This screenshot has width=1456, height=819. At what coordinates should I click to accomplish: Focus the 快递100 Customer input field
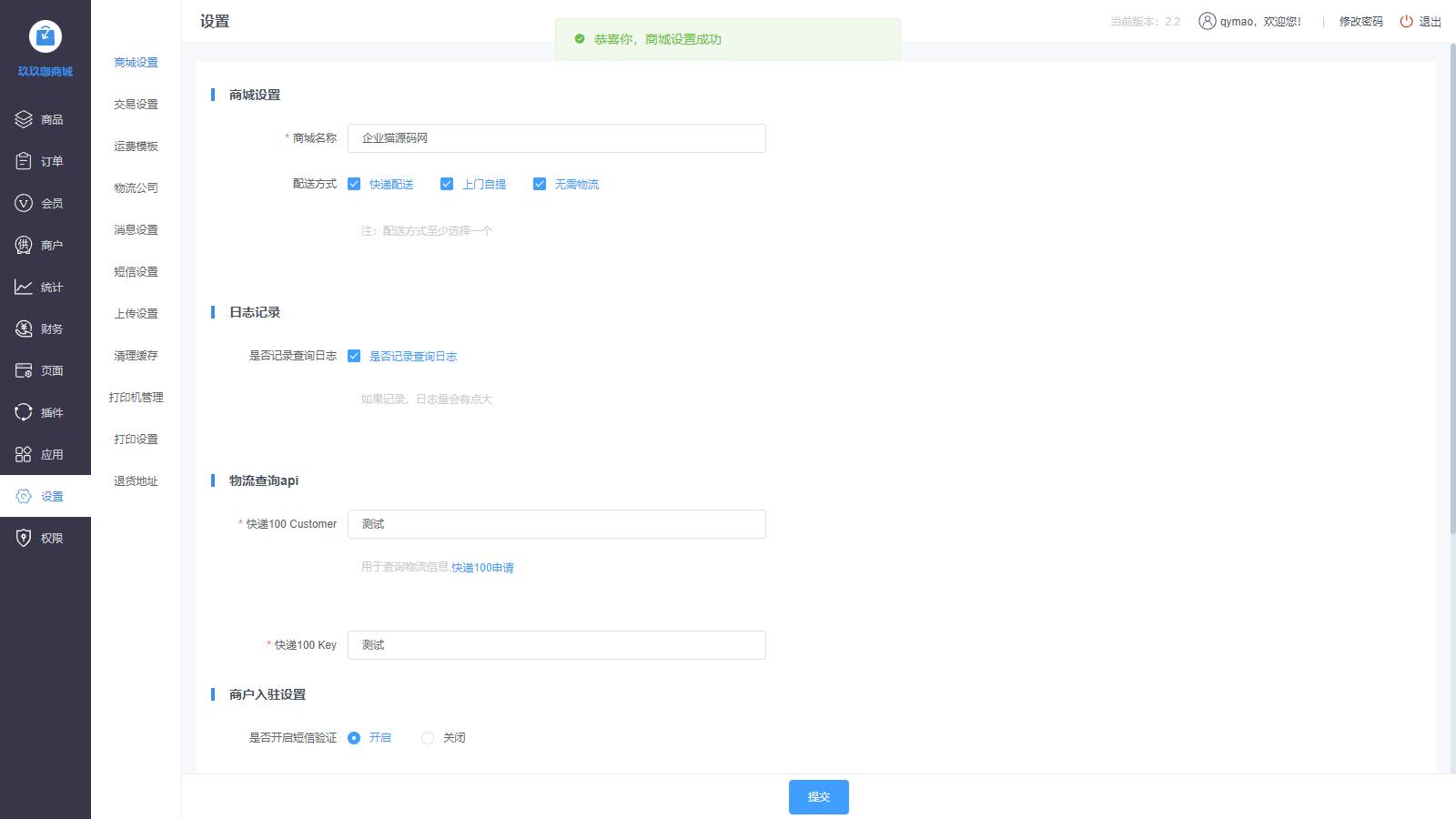tap(557, 524)
